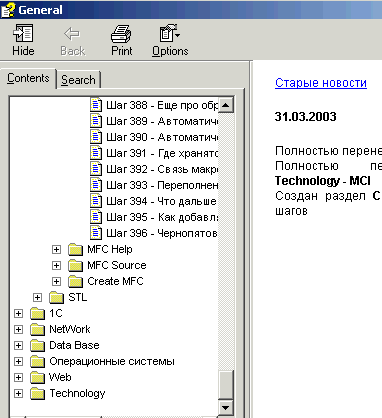Viewport: 382px width, 418px height.
Task: Open topic text Шаг 389 - Автоматич
Action: tap(162, 121)
